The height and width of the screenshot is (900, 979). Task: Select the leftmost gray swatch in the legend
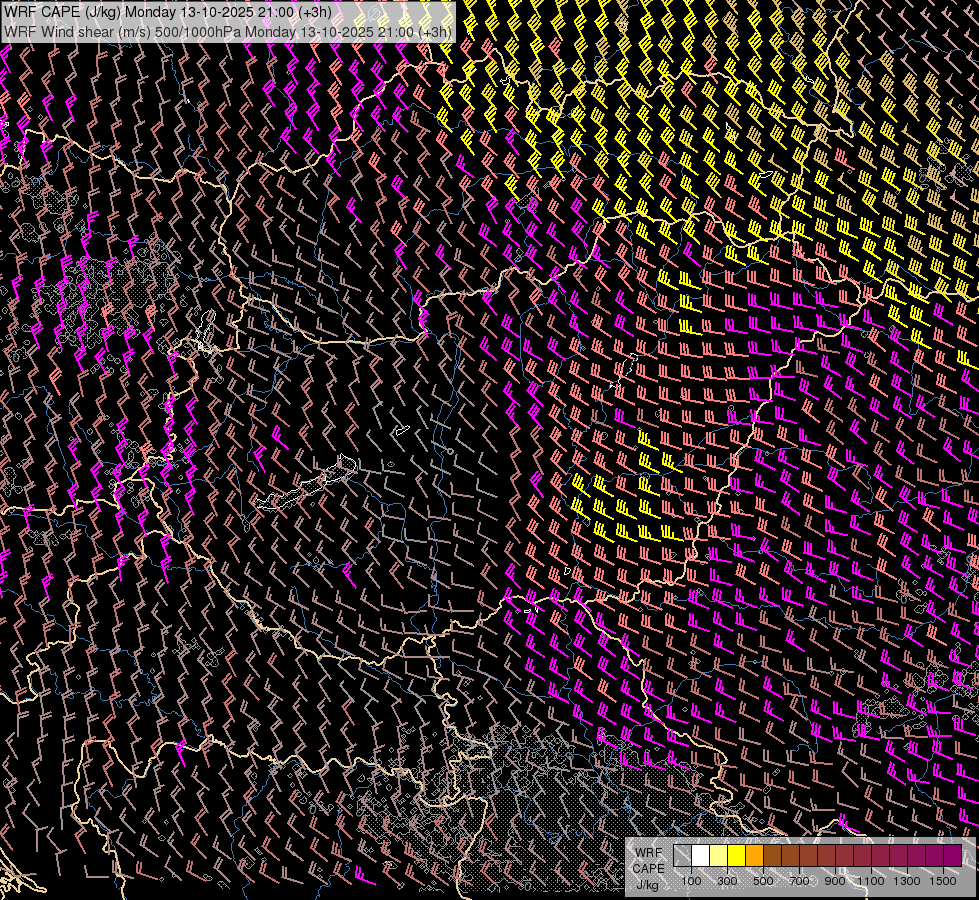(x=682, y=856)
